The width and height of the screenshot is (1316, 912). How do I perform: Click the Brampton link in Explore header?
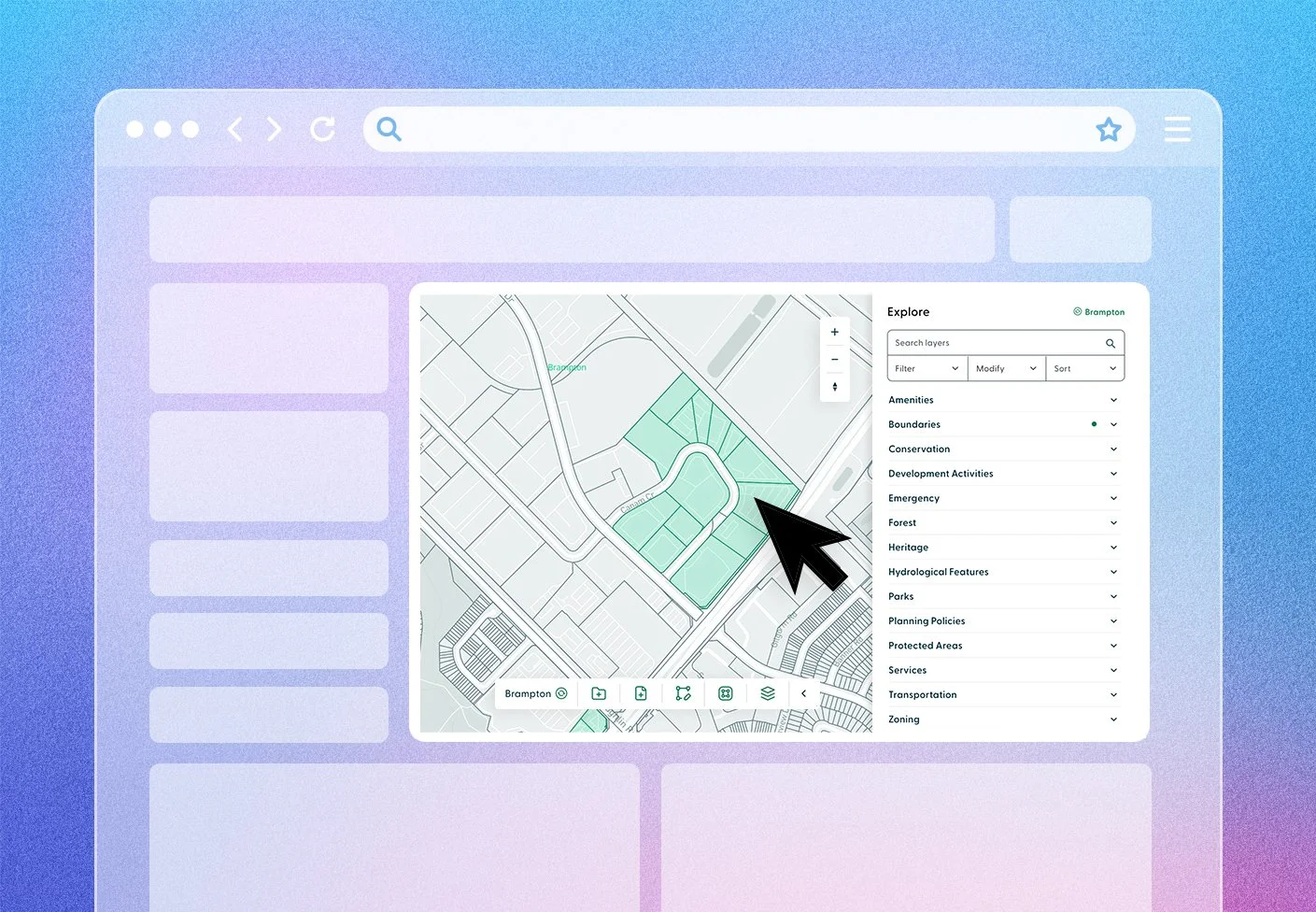pyautogui.click(x=1098, y=312)
